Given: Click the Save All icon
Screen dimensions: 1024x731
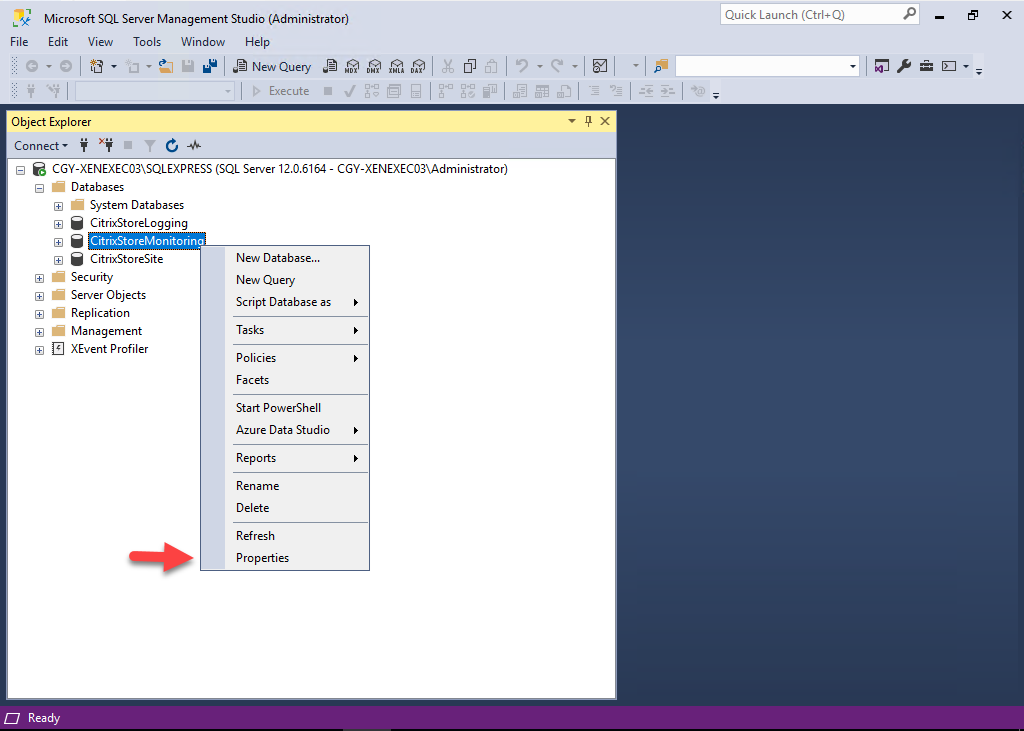Looking at the screenshot, I should [x=210, y=66].
